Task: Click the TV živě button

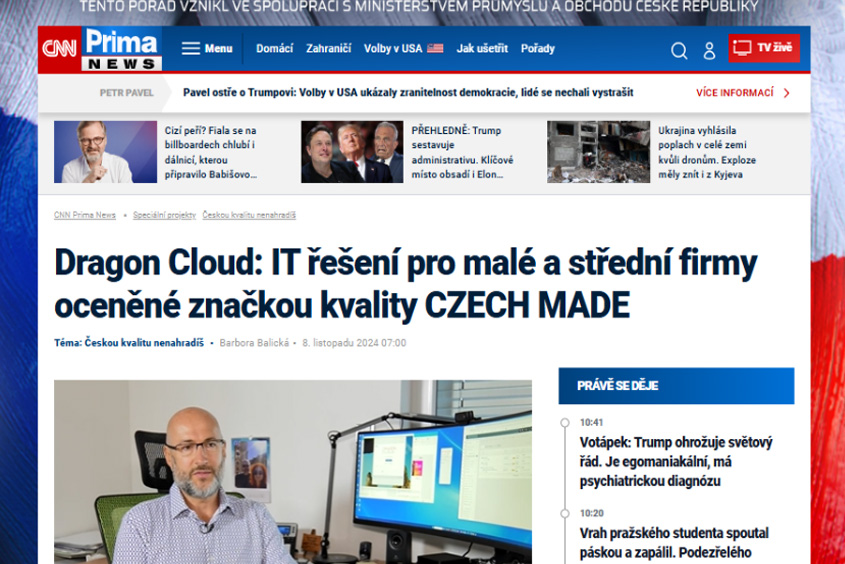Action: tap(764, 48)
